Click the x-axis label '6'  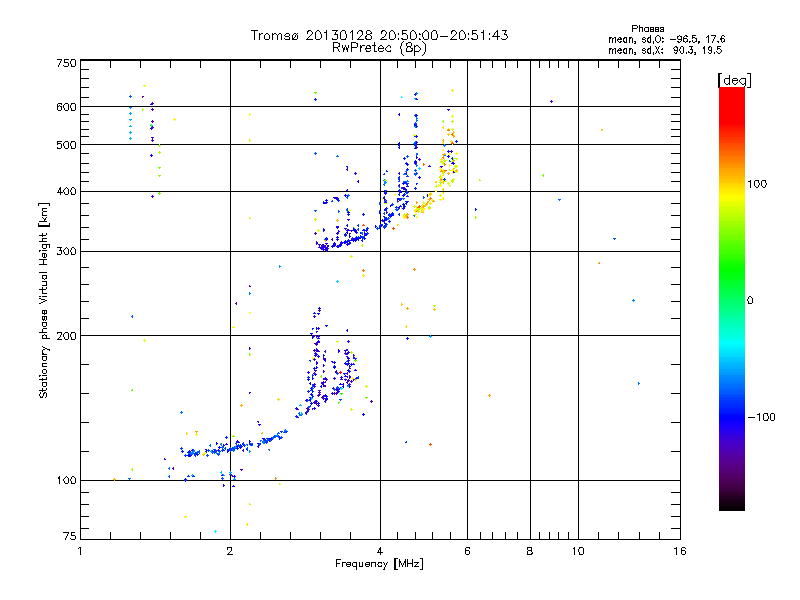pyautogui.click(x=467, y=551)
